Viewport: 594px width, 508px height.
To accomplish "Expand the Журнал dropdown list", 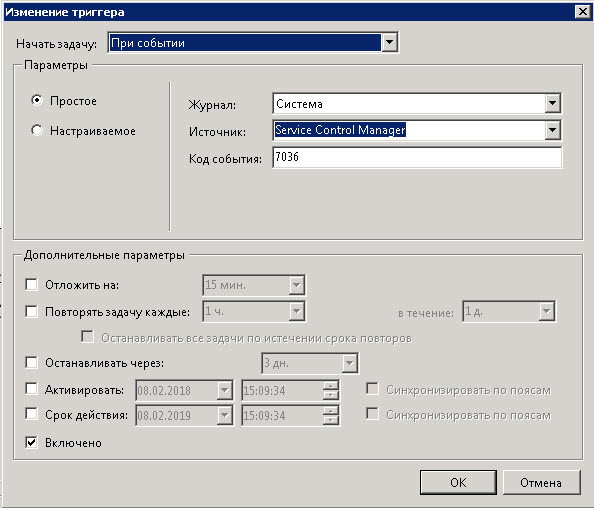I will pyautogui.click(x=553, y=103).
